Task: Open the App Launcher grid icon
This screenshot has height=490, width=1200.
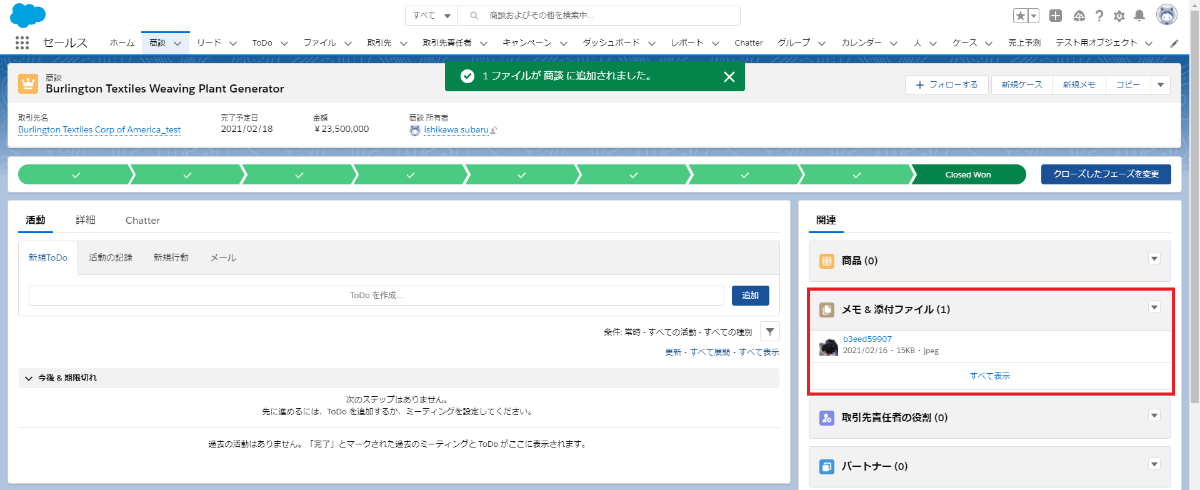Action: pyautogui.click(x=22, y=43)
